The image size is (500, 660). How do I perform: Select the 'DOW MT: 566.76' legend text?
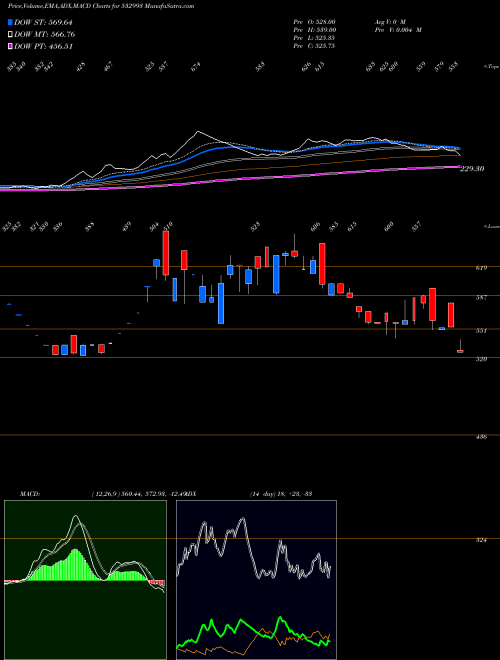45,35
